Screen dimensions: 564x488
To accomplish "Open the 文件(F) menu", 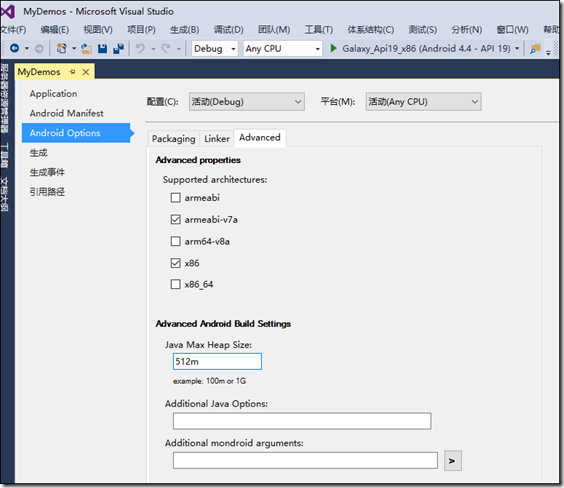I will [x=13, y=29].
